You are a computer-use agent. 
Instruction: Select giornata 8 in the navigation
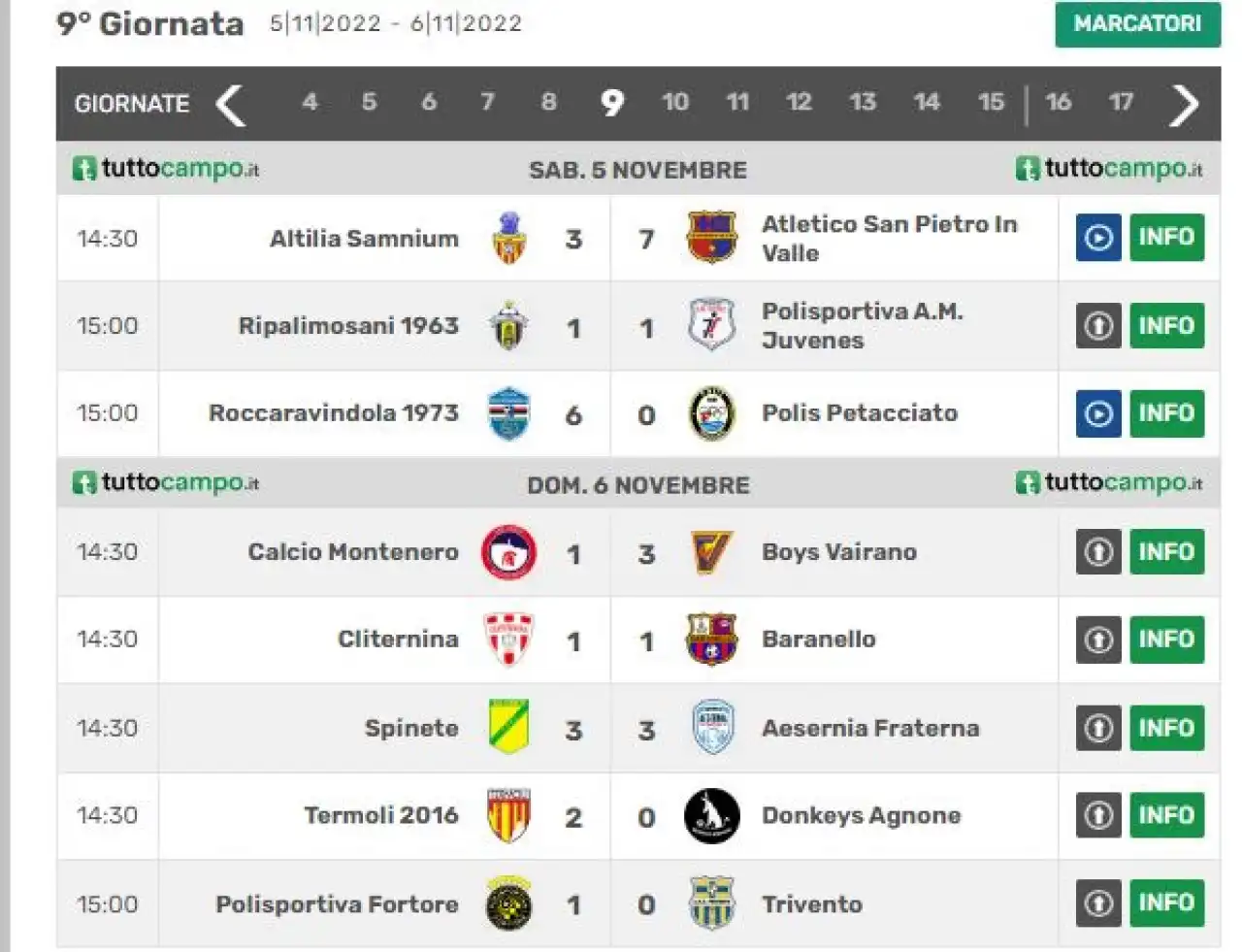pyautogui.click(x=549, y=102)
